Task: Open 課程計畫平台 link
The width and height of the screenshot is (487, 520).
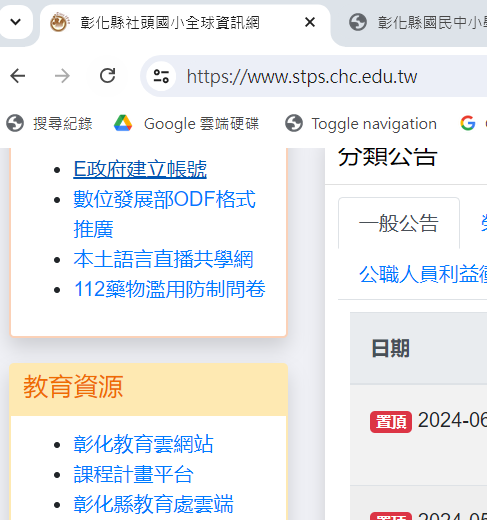Action: point(133,474)
